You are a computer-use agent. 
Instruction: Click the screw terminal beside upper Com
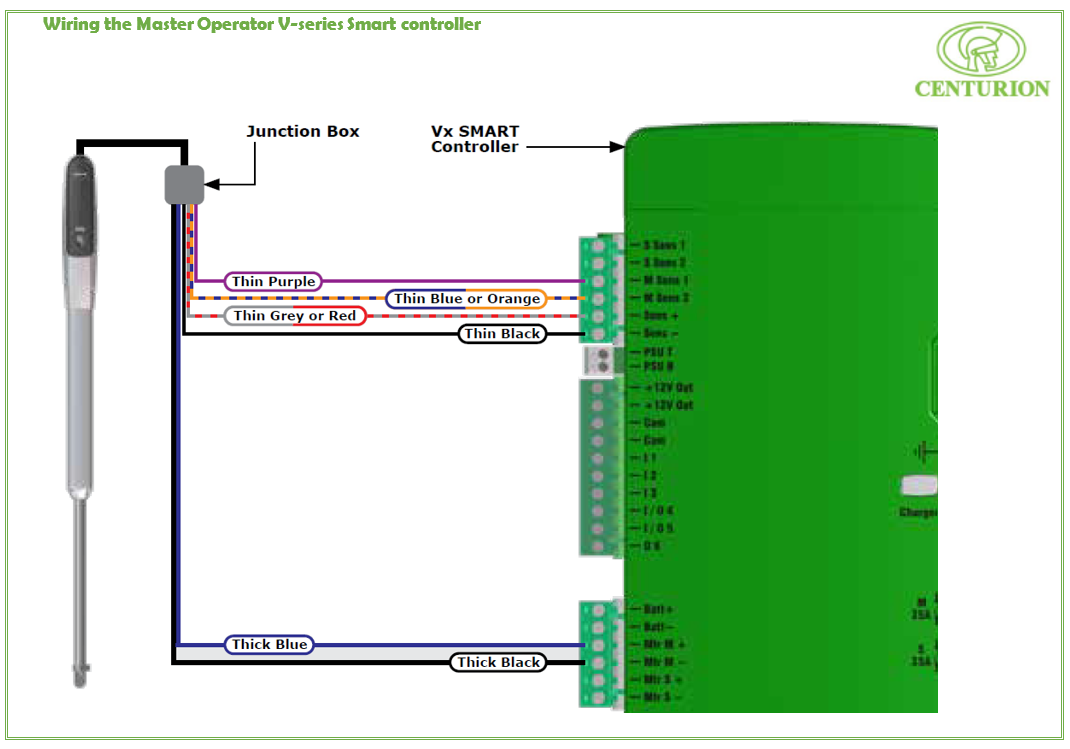tap(597, 424)
